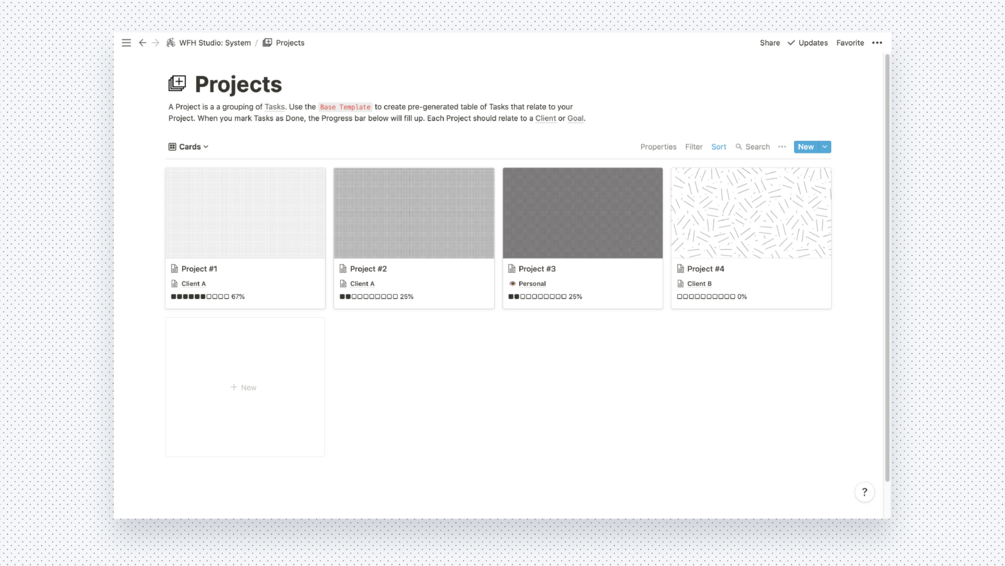Click the WFH Studio workspace icon

point(170,43)
